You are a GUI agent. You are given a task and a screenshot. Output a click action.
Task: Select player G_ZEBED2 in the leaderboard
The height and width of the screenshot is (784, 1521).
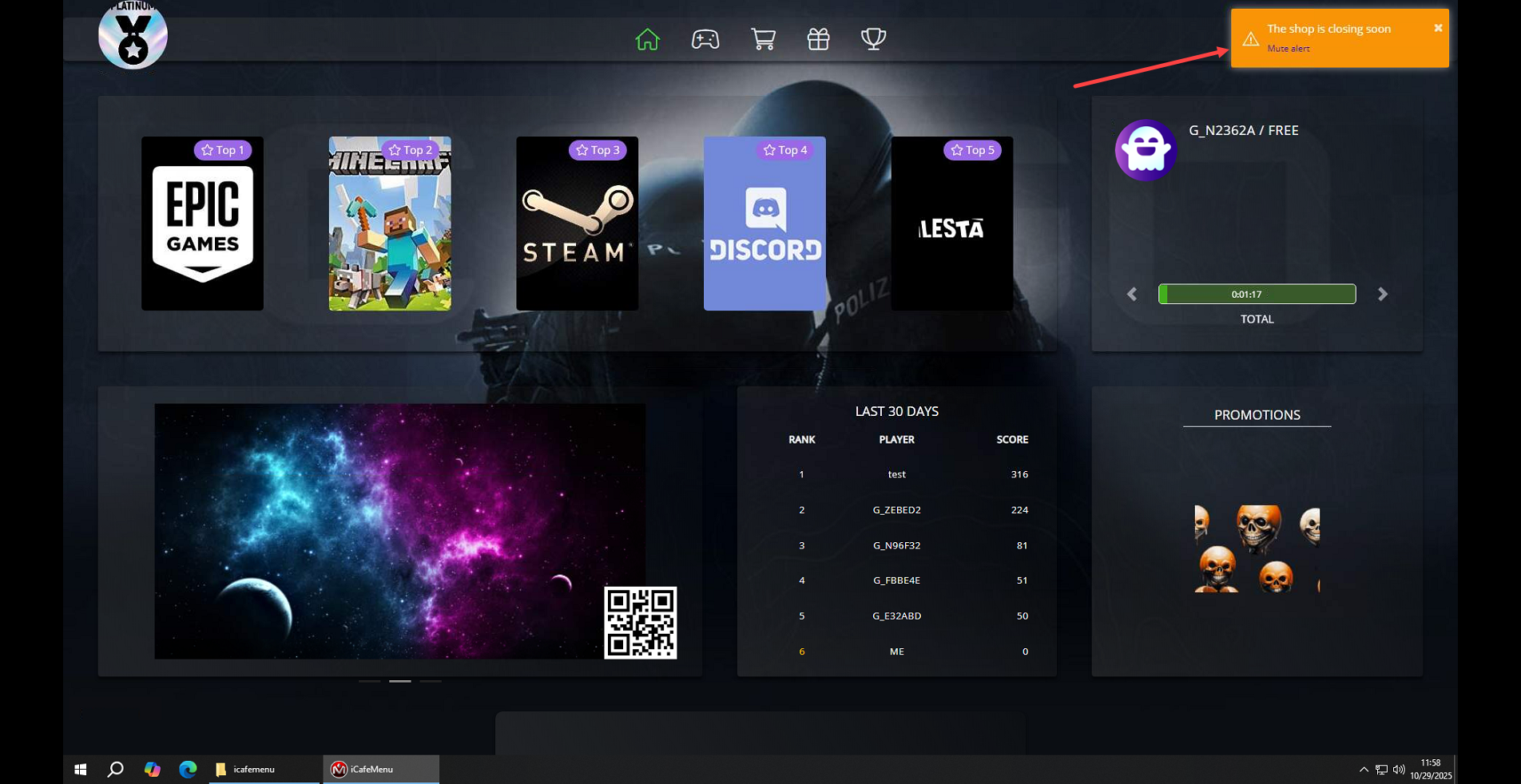tap(896, 510)
